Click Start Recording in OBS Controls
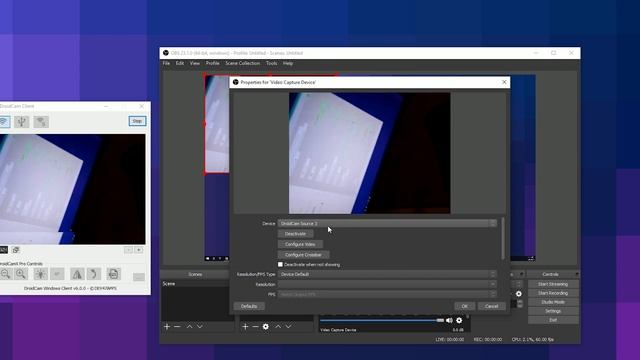Image resolution: width=640 pixels, height=360 pixels. tap(553, 293)
